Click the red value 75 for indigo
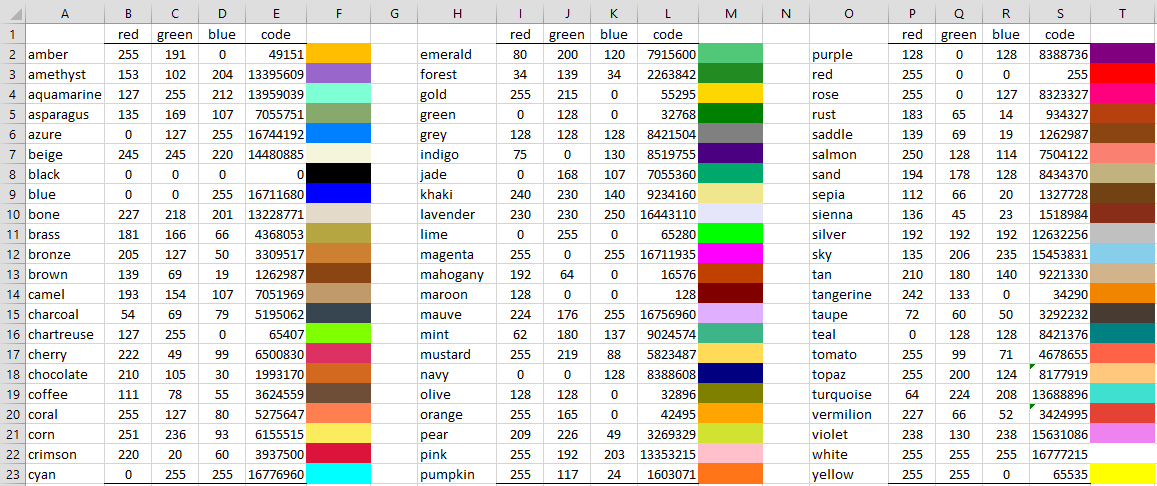This screenshot has width=1157, height=486. coord(521,154)
